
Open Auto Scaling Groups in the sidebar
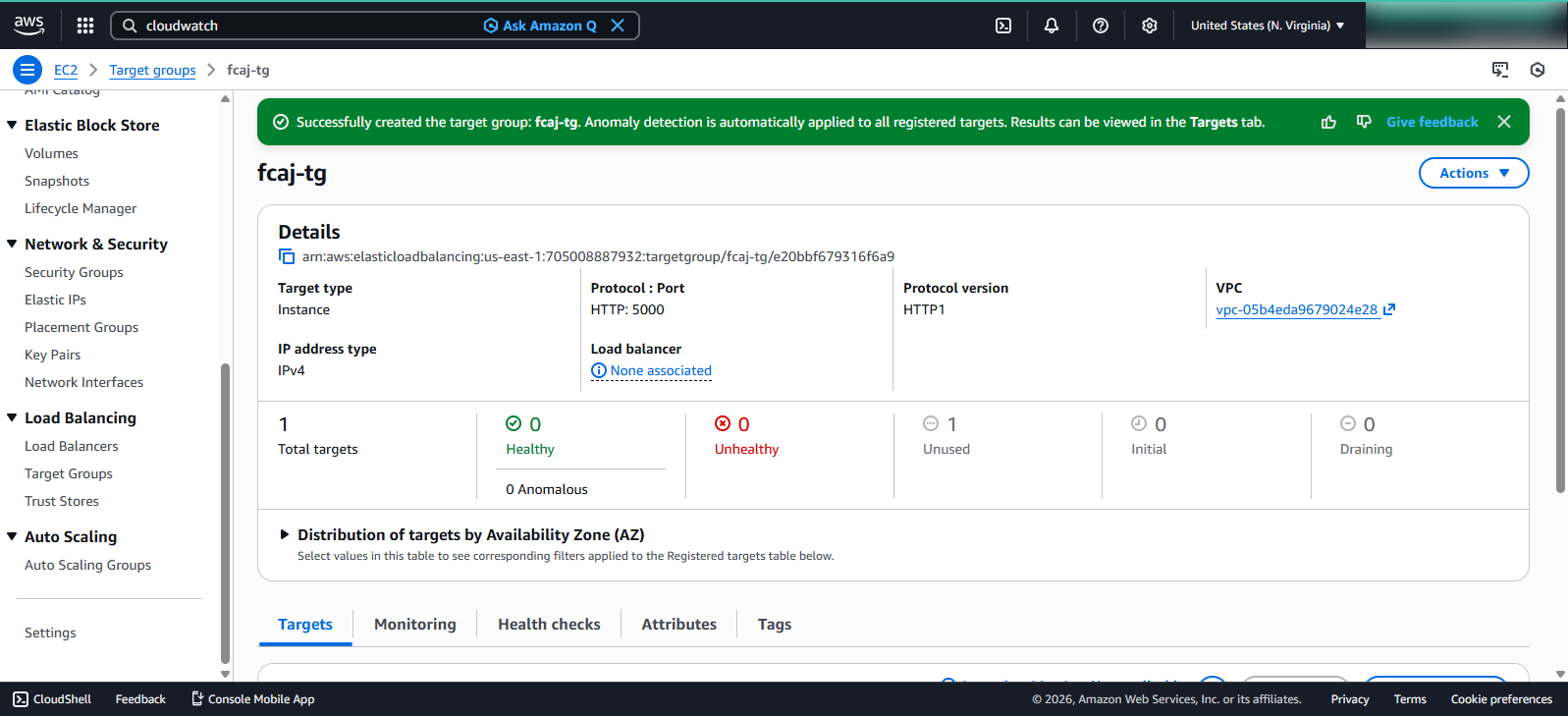pyautogui.click(x=87, y=565)
